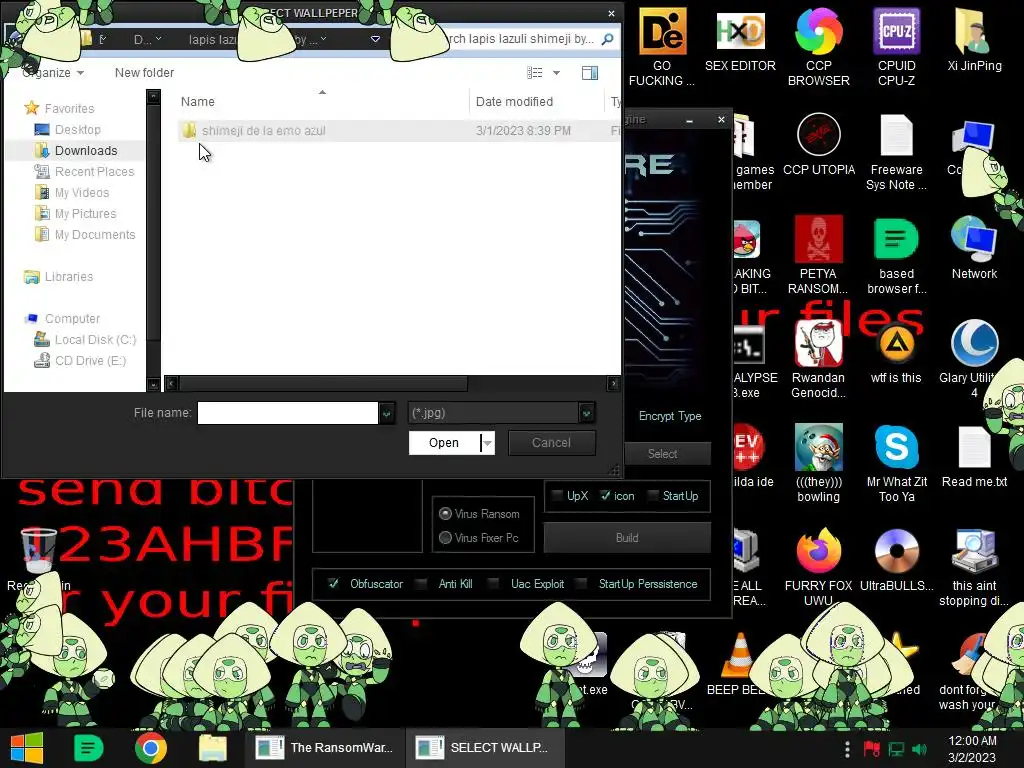Open File name history dropdown
Screen dimensions: 1024x768
tap(387, 413)
